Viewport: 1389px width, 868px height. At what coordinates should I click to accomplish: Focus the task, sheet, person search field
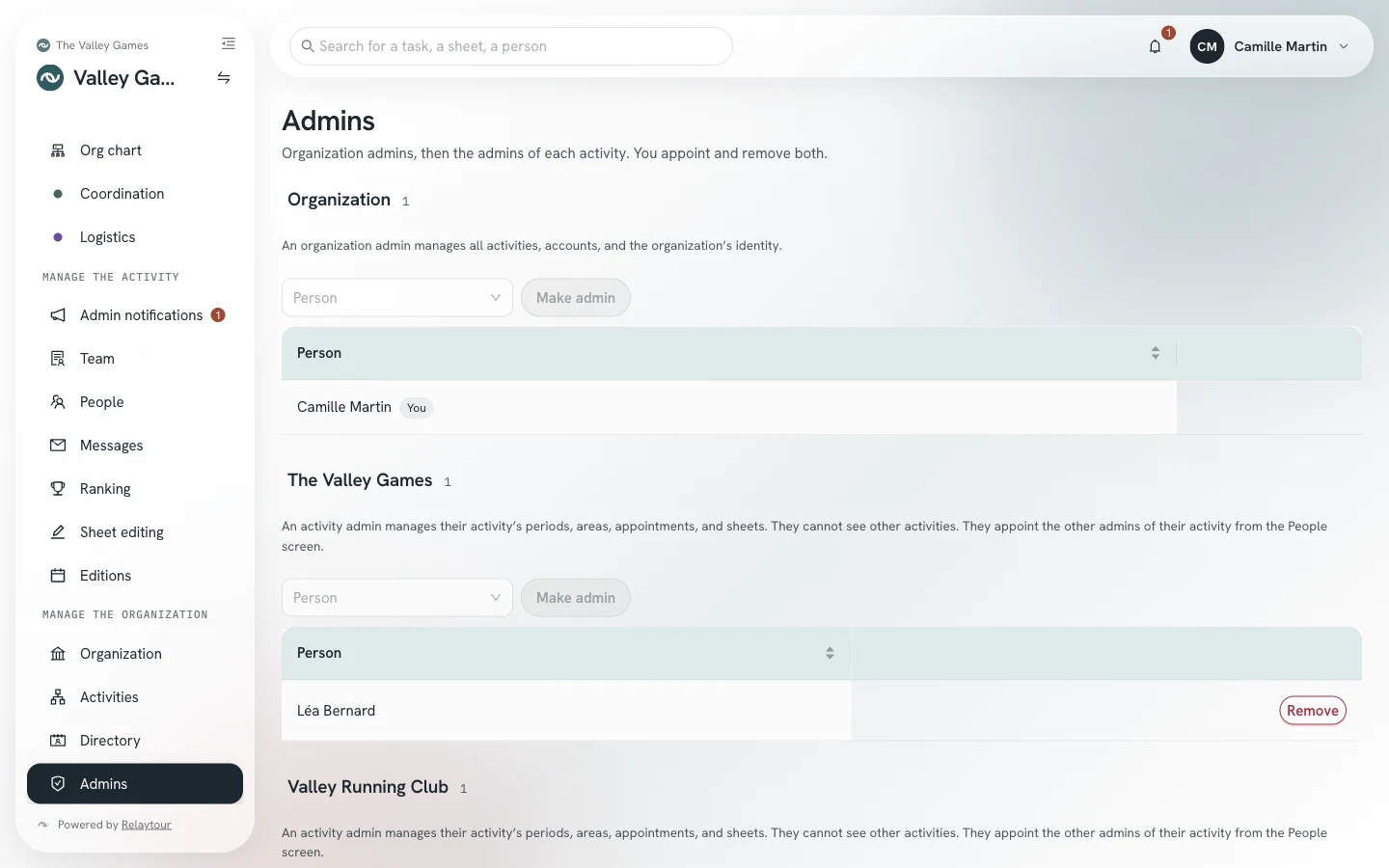pyautogui.click(x=511, y=46)
